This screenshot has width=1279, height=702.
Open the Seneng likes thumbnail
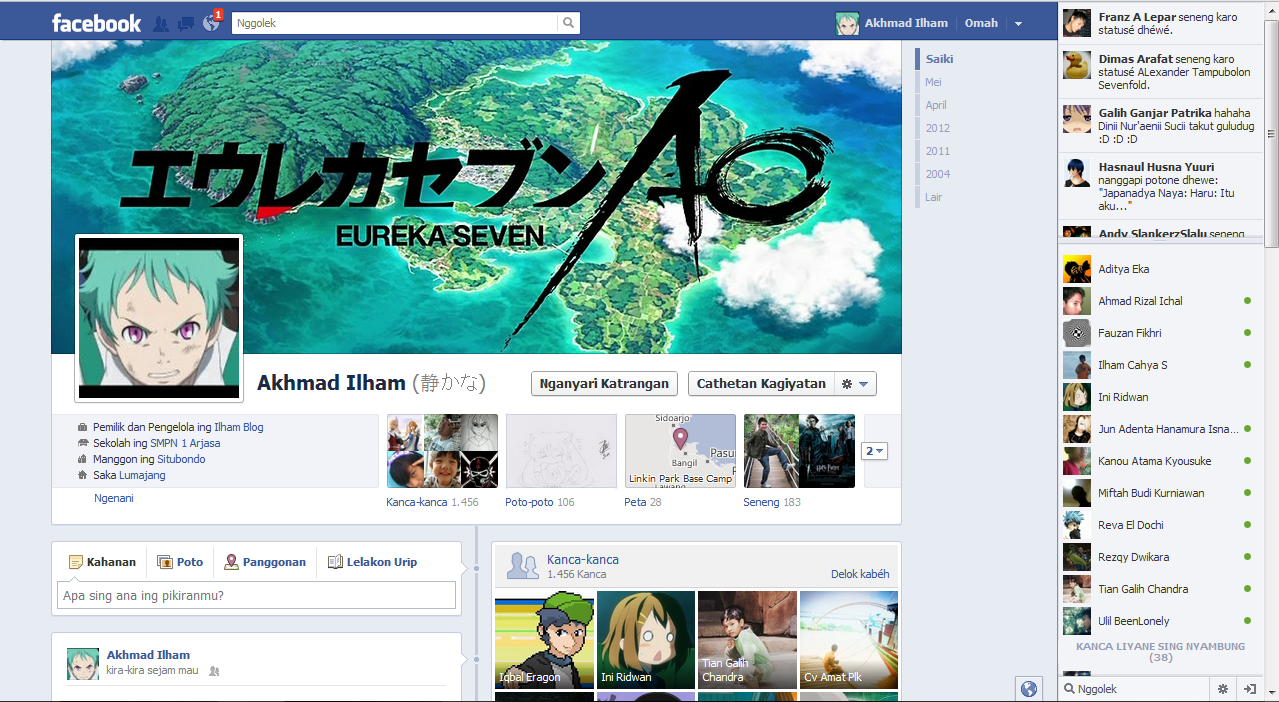799,451
